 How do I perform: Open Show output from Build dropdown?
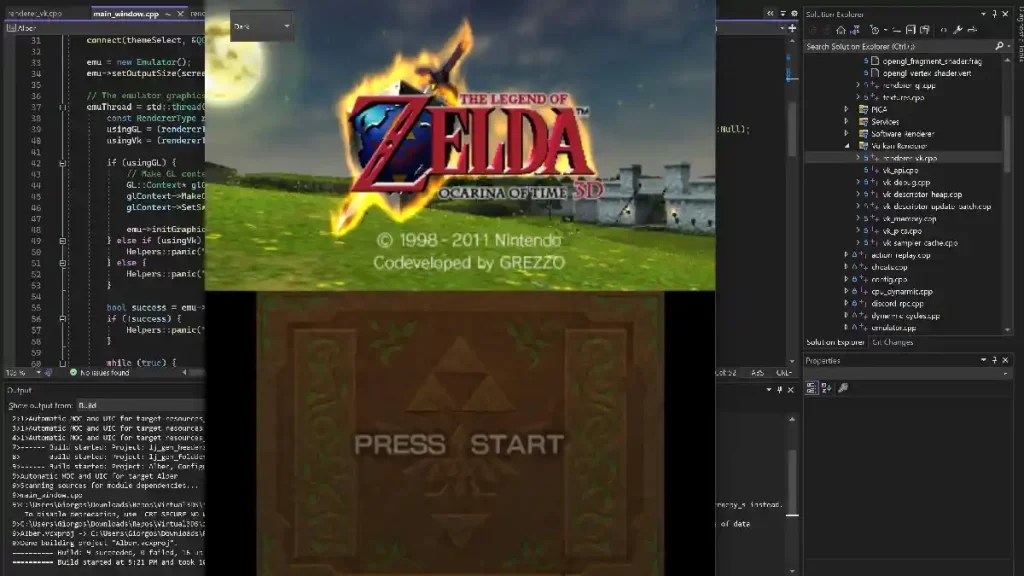140,406
